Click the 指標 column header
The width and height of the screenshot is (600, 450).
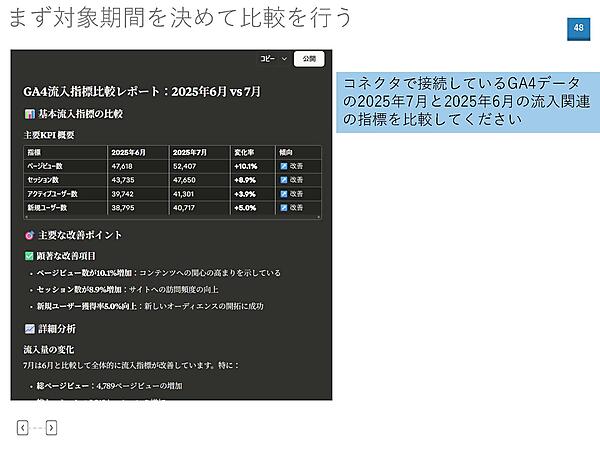pyautogui.click(x=34, y=152)
